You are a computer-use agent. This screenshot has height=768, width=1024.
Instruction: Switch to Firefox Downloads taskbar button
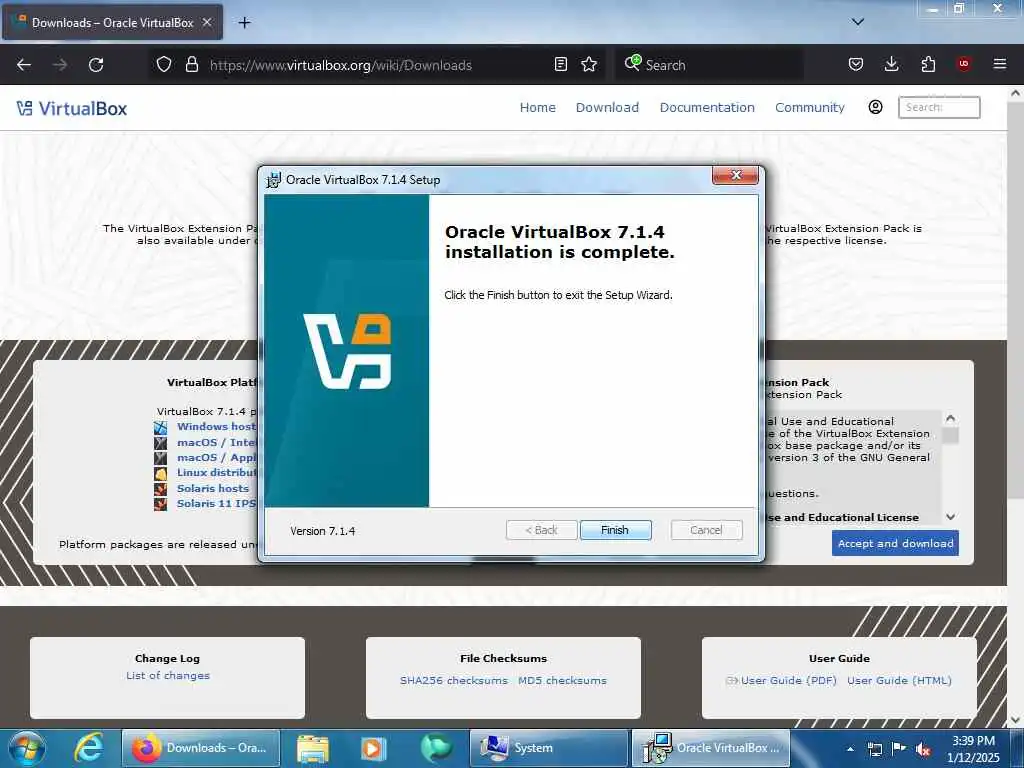pyautogui.click(x=200, y=748)
